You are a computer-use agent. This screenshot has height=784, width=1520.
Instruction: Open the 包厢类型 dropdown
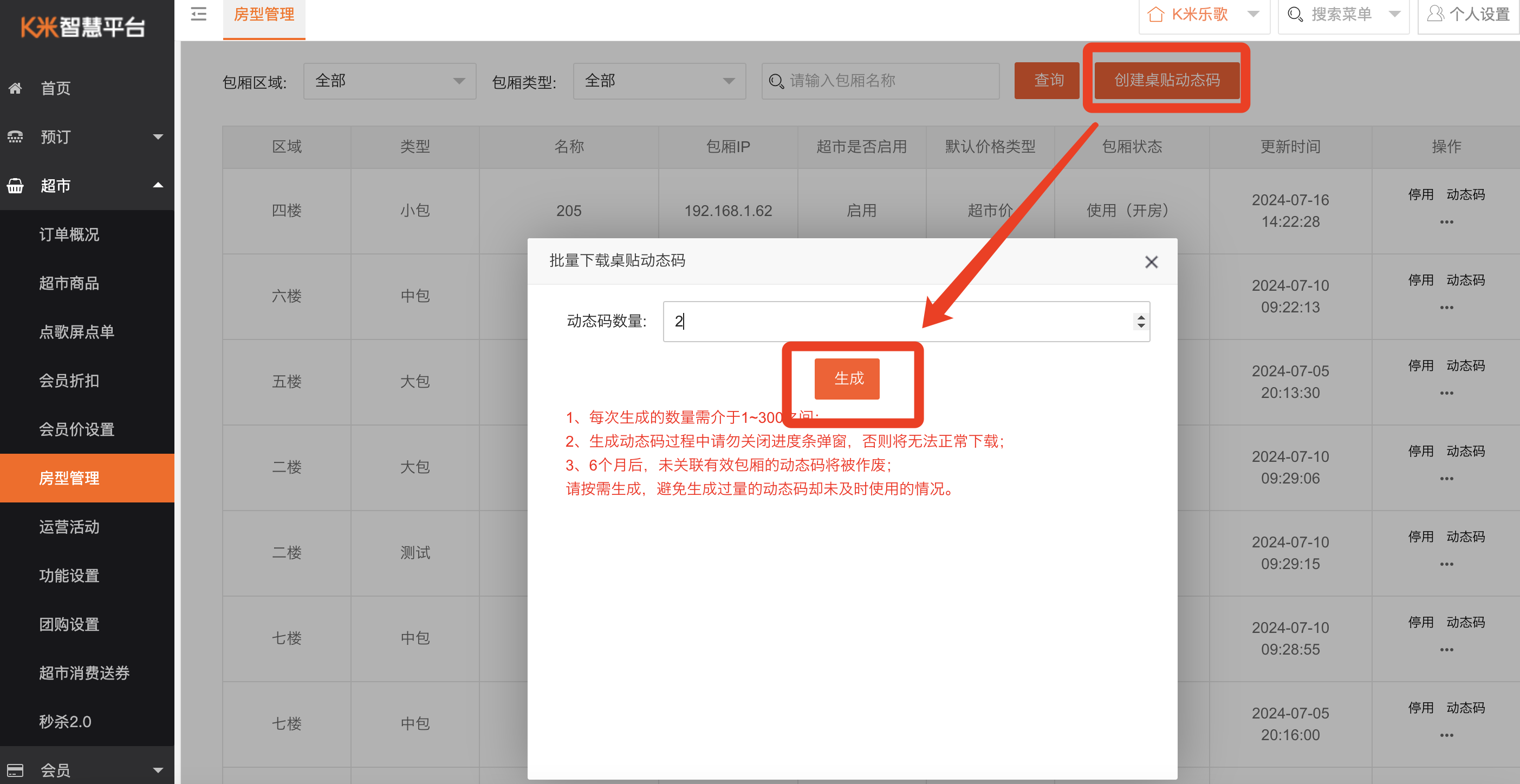click(659, 81)
